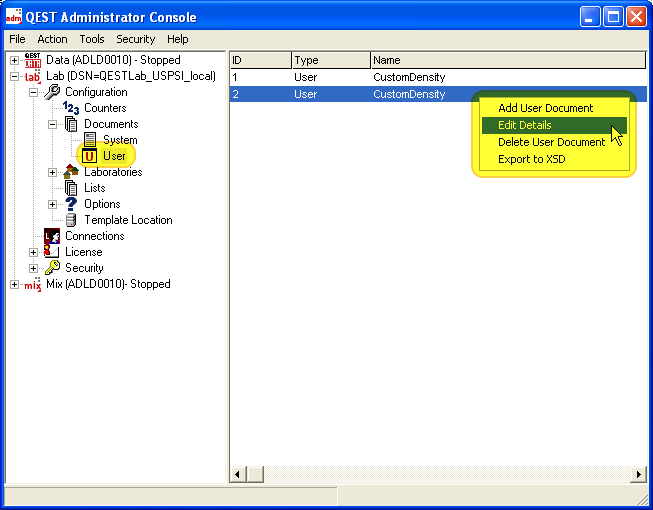653x510 pixels.
Task: Collapse the Configuration tree node
Action: [x=33, y=92]
